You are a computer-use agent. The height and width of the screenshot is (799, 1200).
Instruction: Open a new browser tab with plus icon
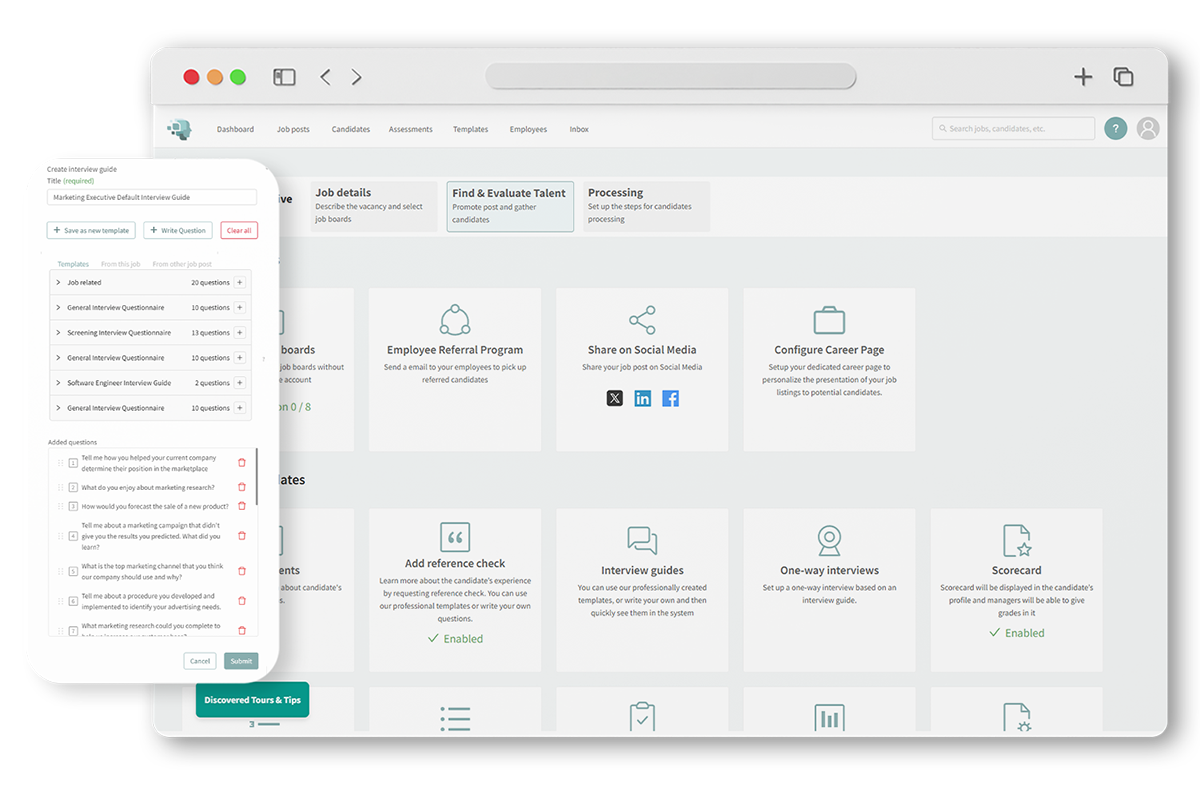[1083, 77]
